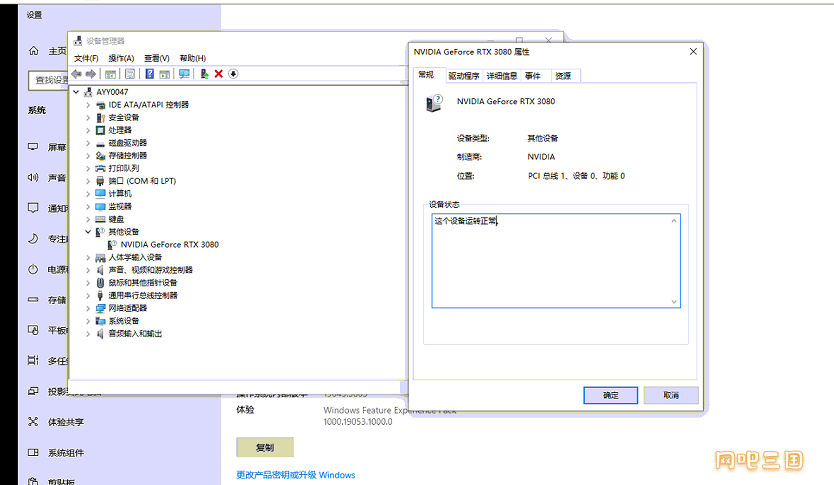The image size is (834, 485).
Task: Close the RTX 3080 properties dialog
Action: [693, 52]
